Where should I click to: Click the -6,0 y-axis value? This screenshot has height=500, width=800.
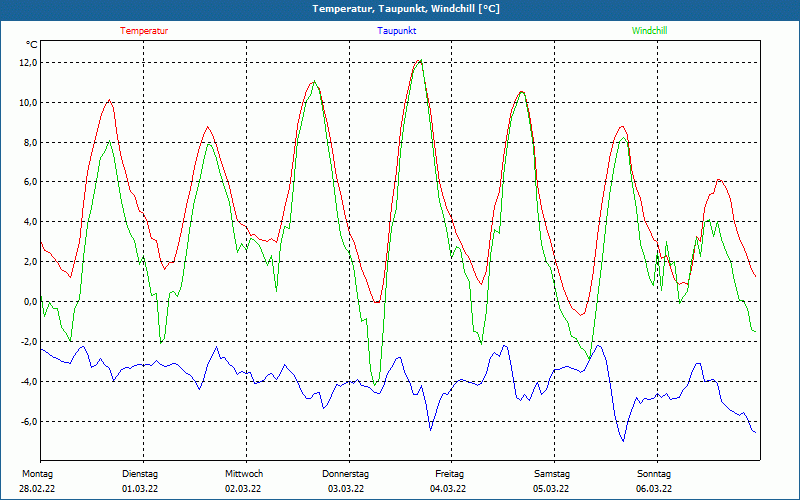point(29,421)
